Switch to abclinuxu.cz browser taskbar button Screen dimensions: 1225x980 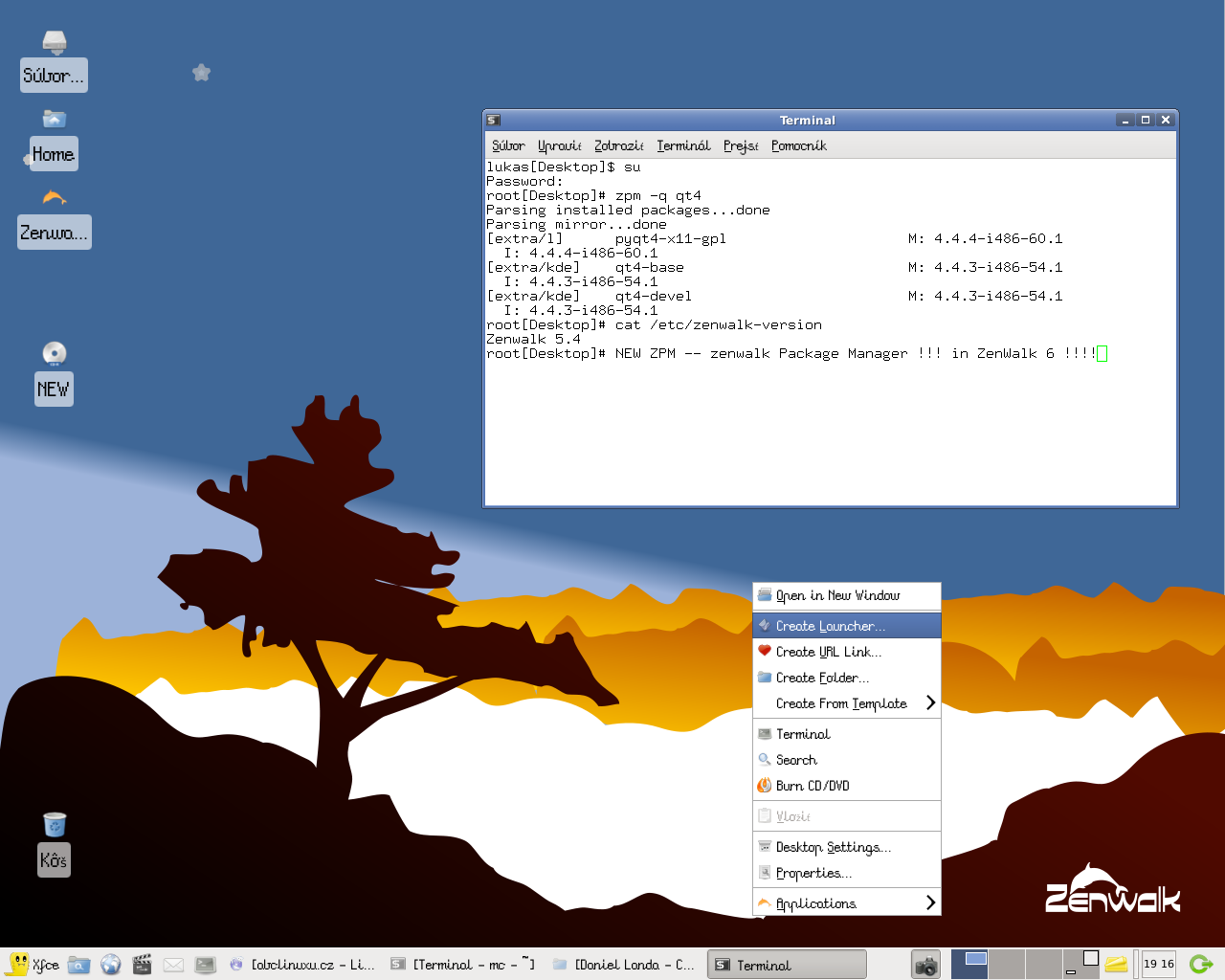[302, 965]
